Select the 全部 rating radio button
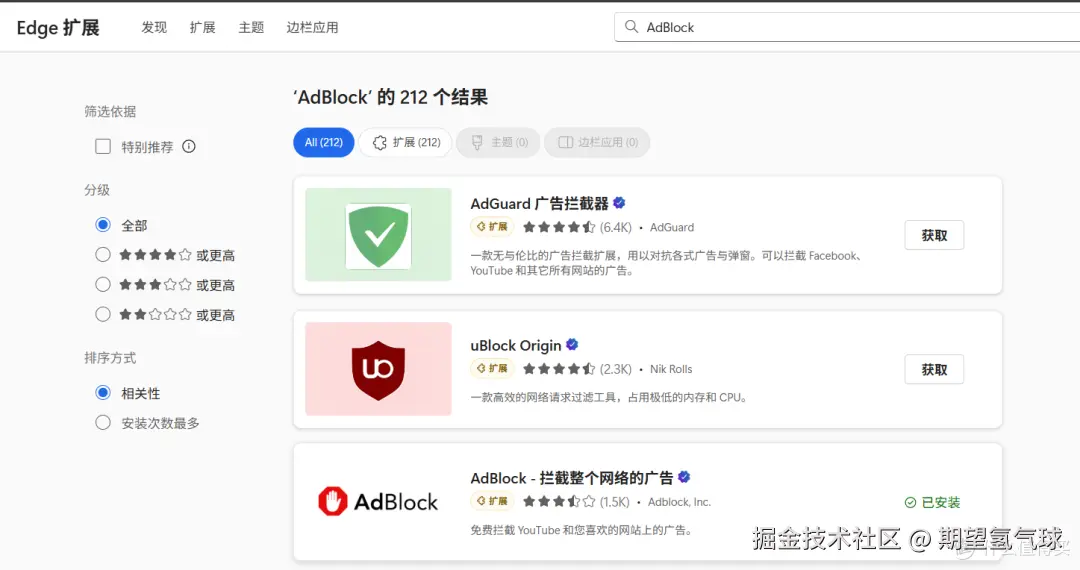The height and width of the screenshot is (570, 1080). click(x=103, y=225)
